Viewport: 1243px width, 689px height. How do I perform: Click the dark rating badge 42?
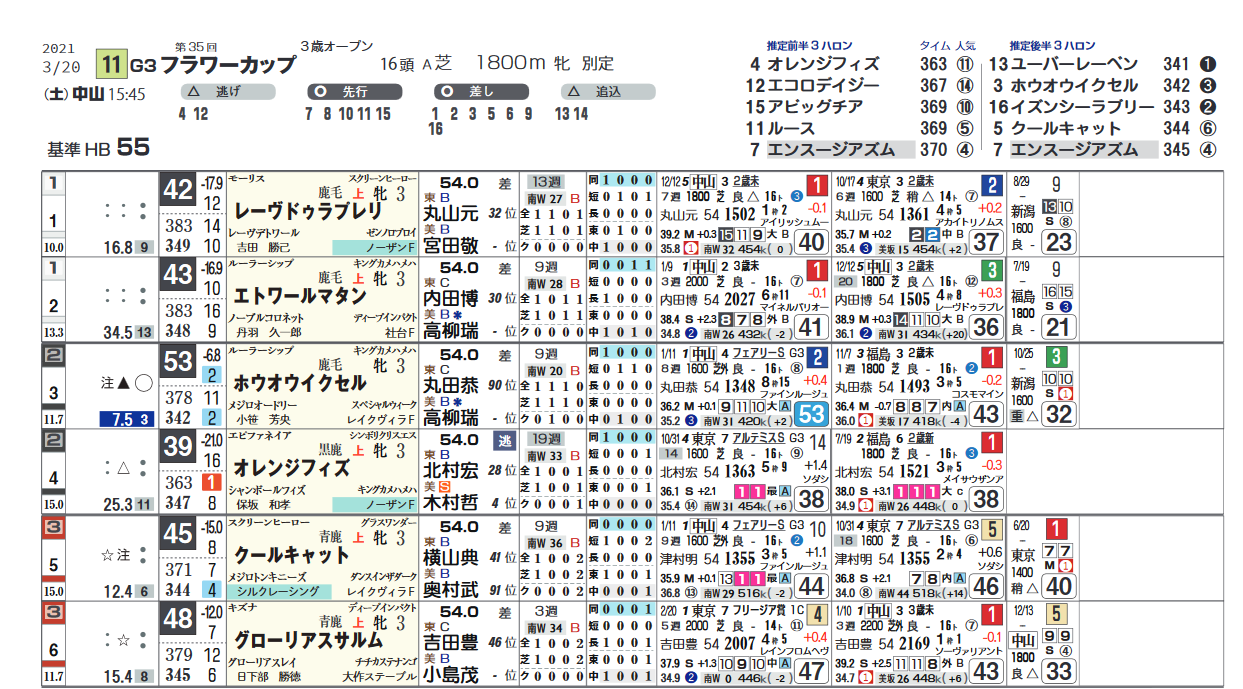178,190
